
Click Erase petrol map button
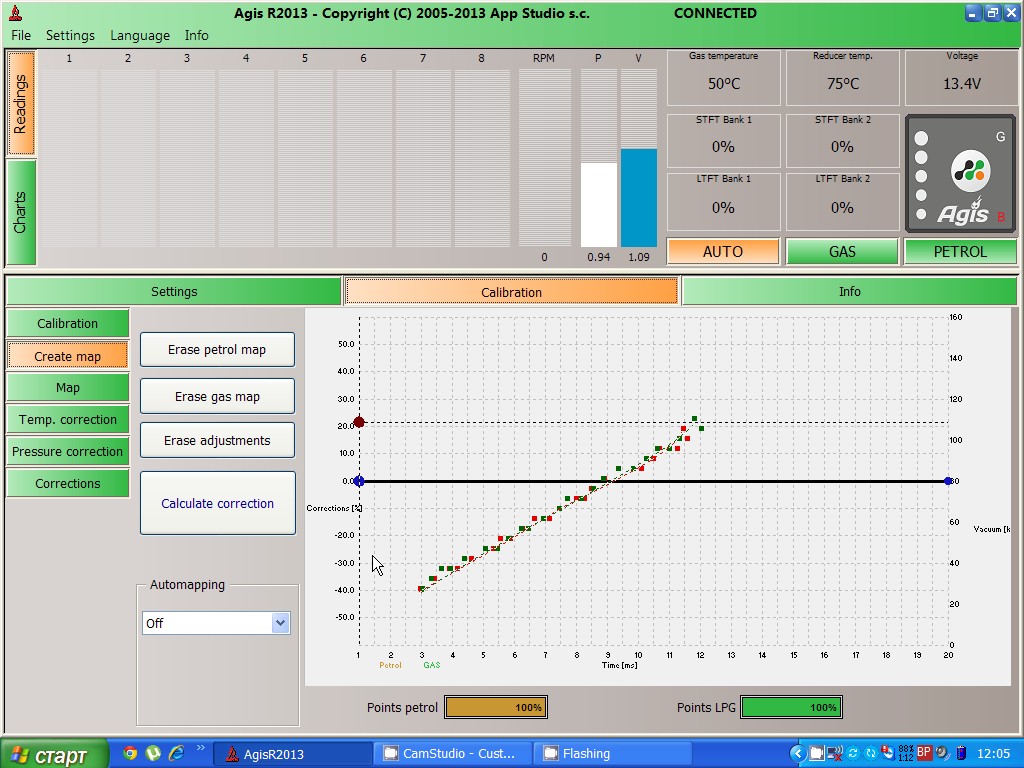tap(217, 350)
